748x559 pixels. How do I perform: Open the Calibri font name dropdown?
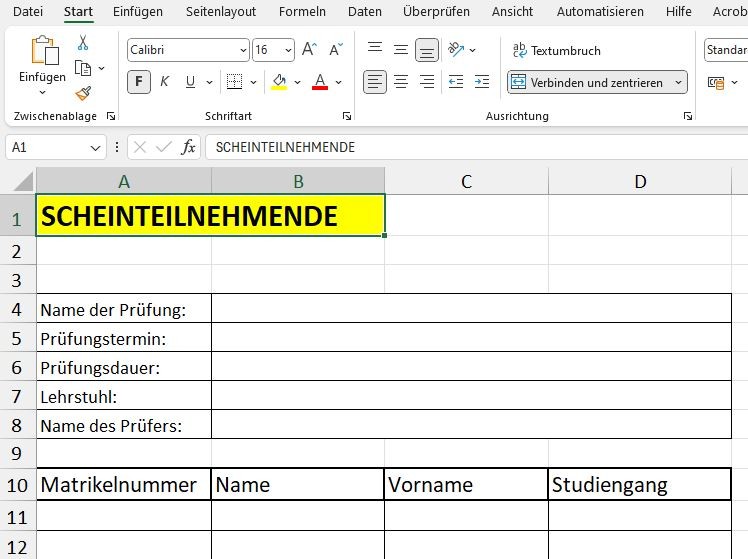(243, 50)
